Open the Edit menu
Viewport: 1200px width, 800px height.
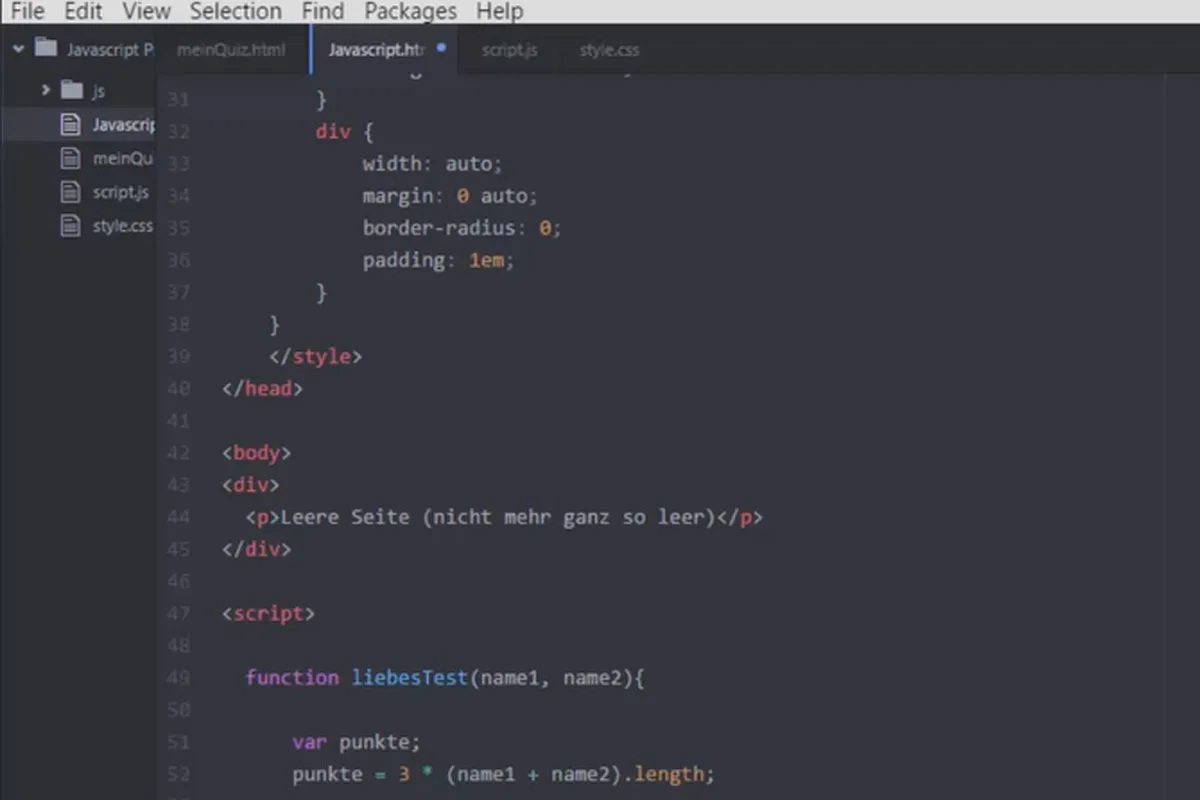(84, 12)
